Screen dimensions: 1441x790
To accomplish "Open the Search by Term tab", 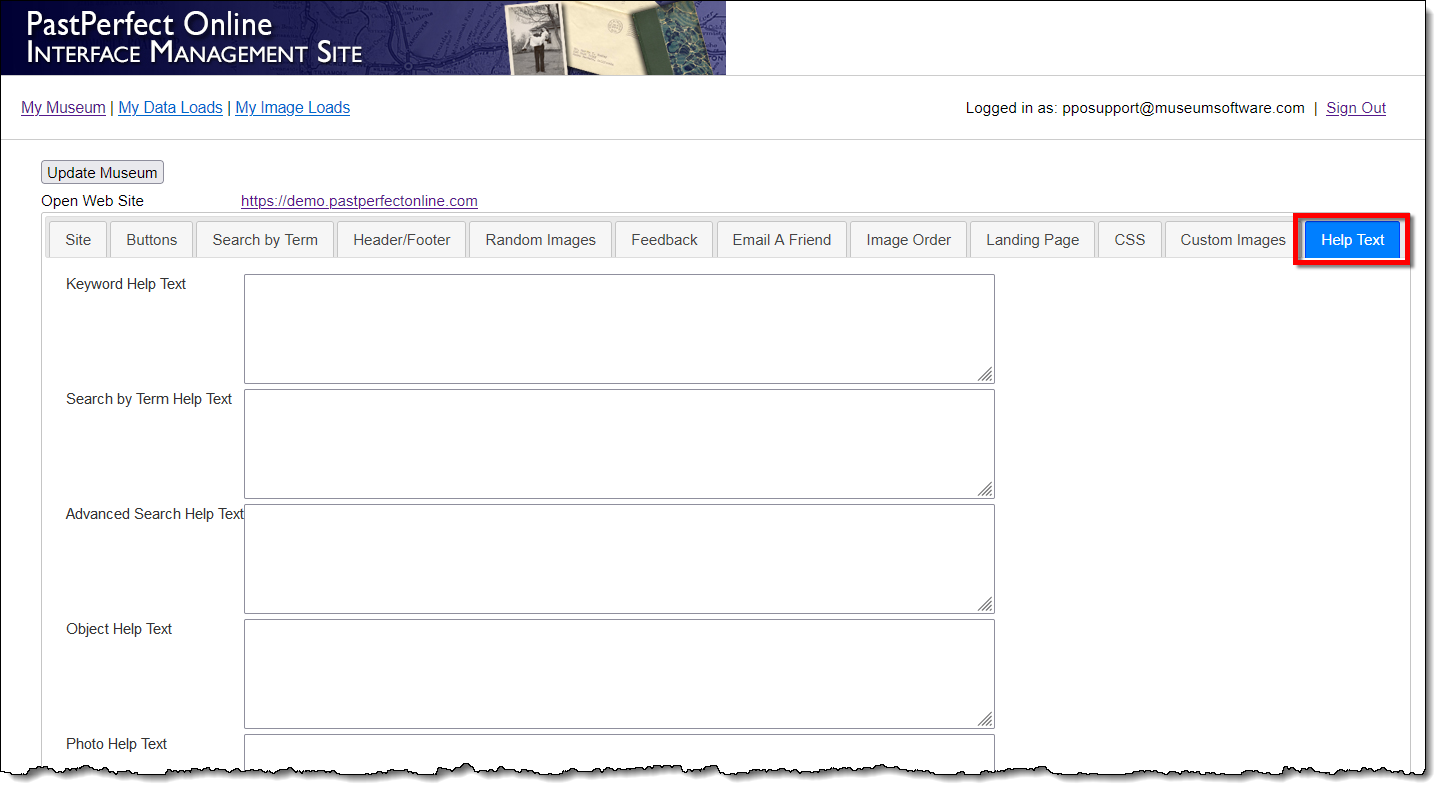I will [265, 240].
